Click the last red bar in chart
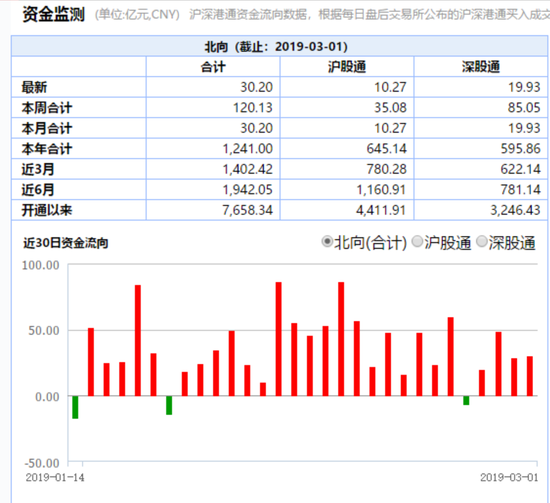Viewport: 550px width, 503px height. [x=530, y=376]
